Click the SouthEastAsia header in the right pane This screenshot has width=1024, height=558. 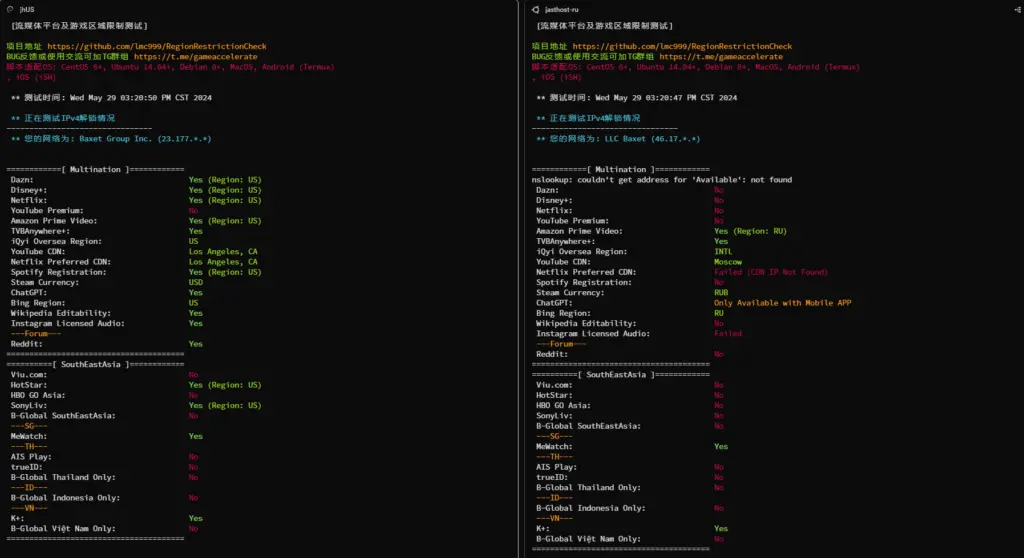pos(621,374)
